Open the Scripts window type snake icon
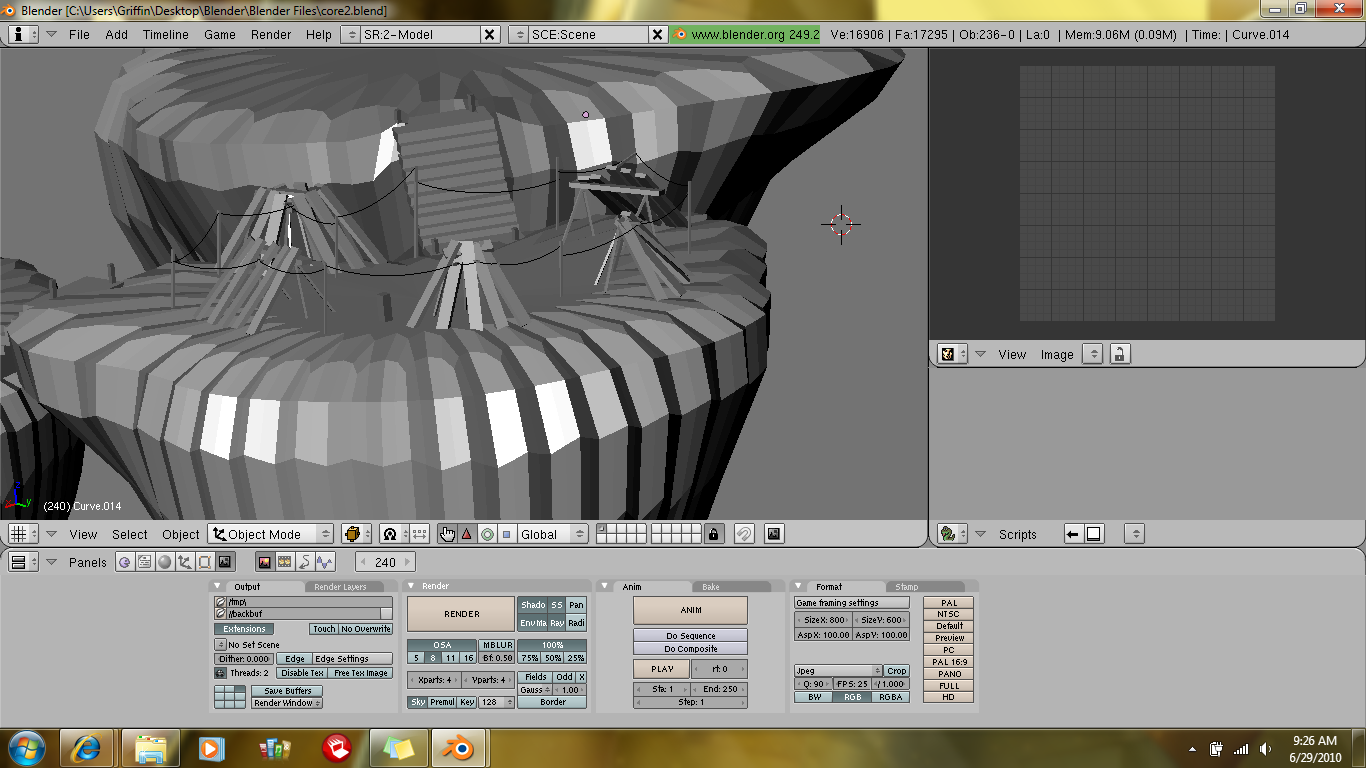Viewport: 1366px width, 768px height. (x=953, y=534)
